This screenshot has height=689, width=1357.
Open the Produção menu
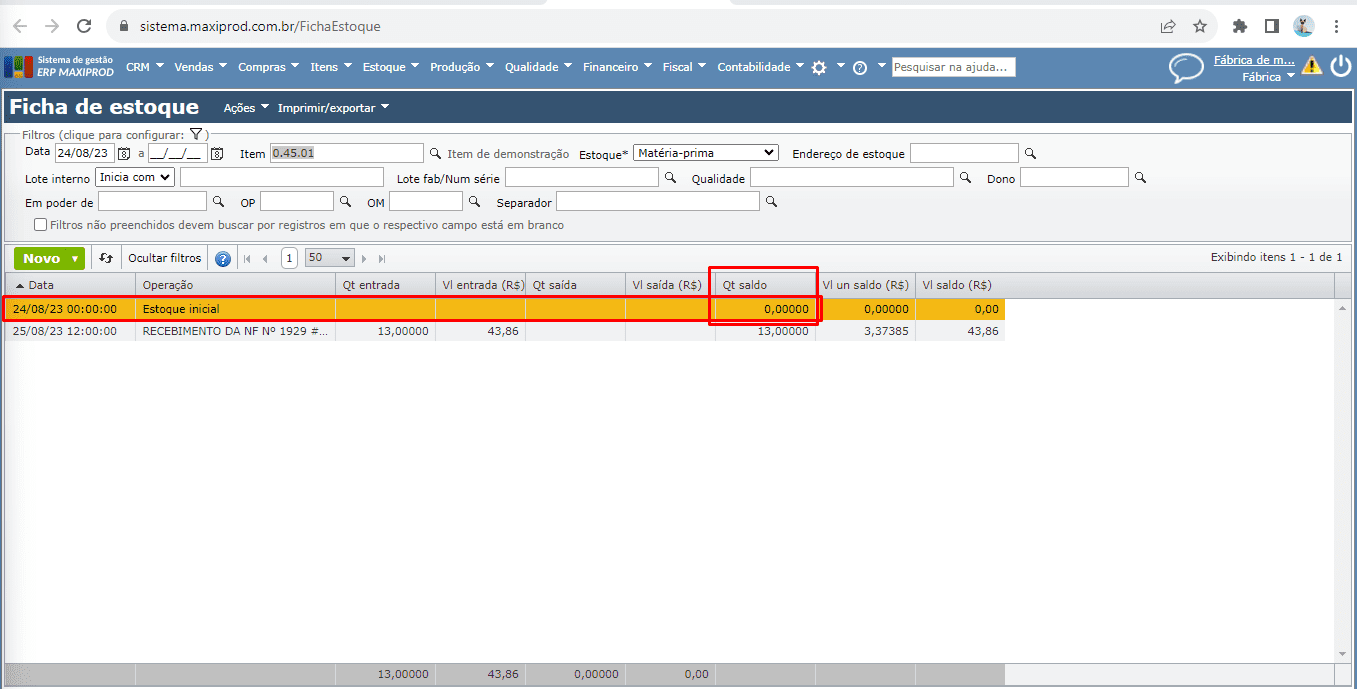pos(462,67)
